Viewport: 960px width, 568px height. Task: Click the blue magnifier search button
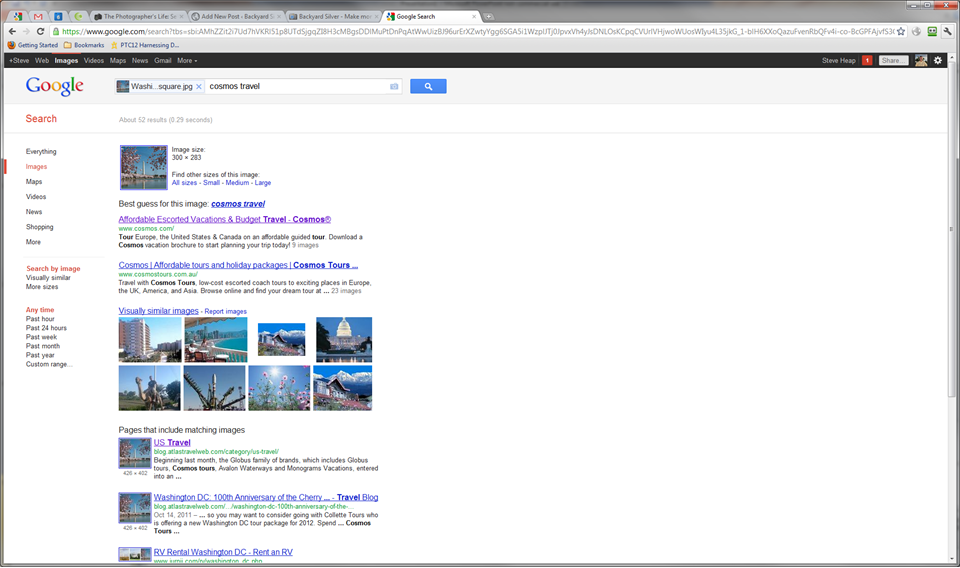tap(428, 86)
